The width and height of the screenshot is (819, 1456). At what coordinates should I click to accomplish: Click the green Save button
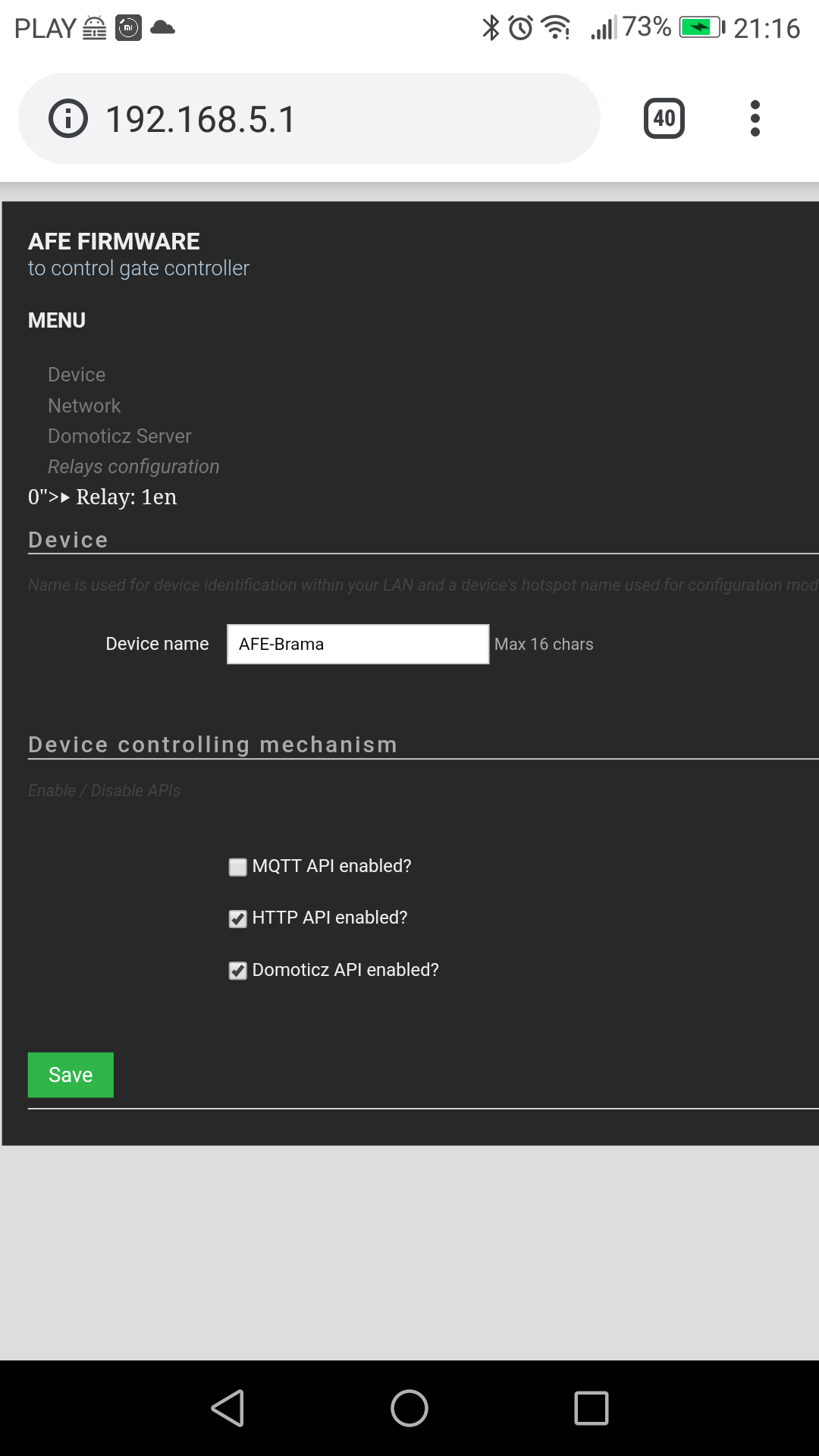pyautogui.click(x=71, y=1075)
